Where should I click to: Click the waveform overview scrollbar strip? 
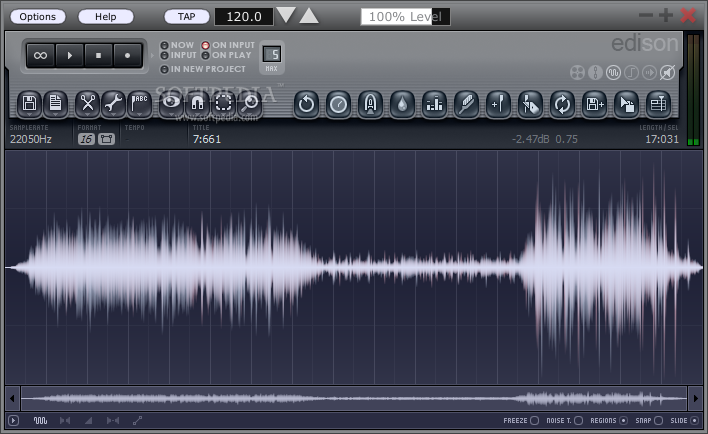pos(354,398)
